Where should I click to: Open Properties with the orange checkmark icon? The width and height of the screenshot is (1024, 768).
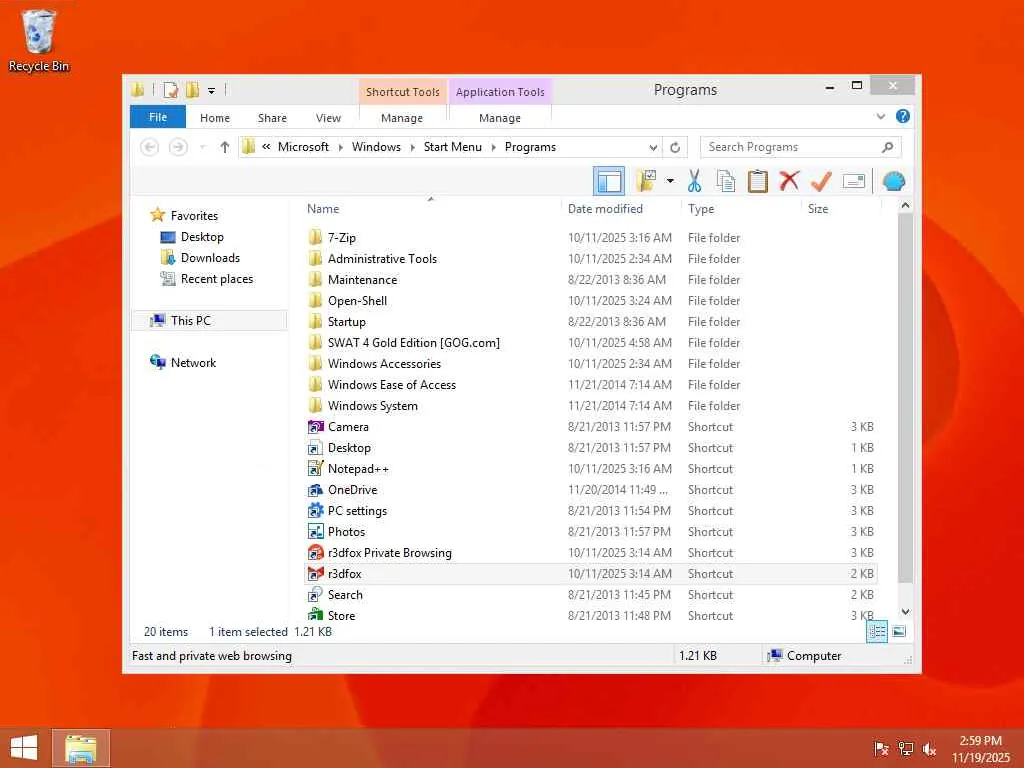821,181
